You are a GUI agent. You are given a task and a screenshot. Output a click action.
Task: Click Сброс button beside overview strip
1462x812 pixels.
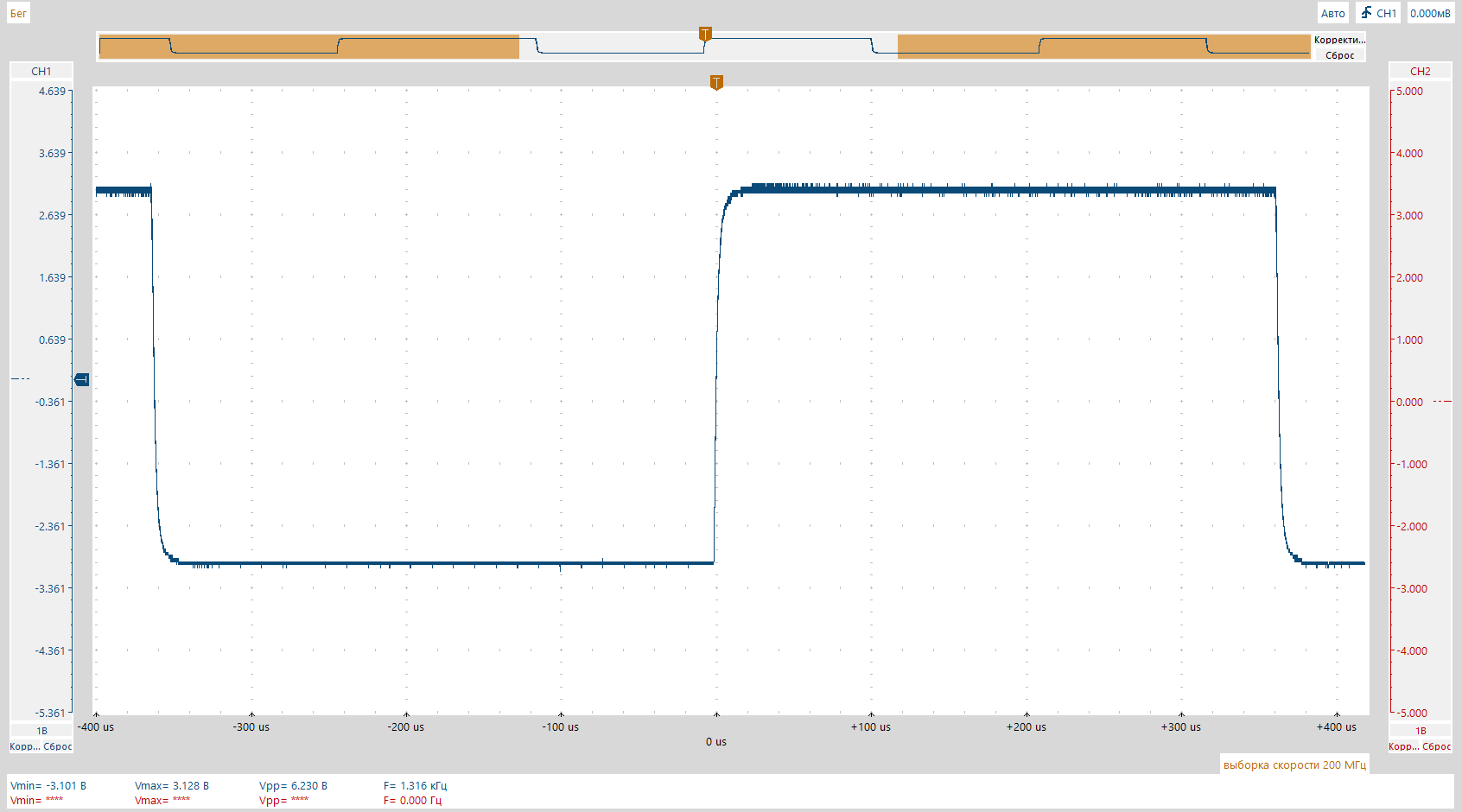click(x=1339, y=55)
